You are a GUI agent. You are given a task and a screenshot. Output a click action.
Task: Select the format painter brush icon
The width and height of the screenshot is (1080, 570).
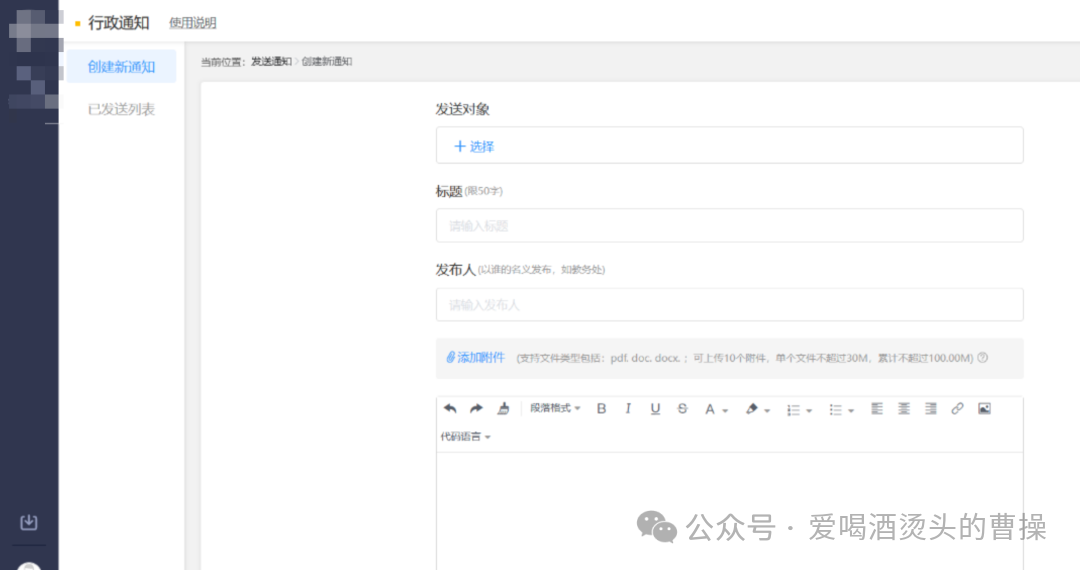coord(503,408)
